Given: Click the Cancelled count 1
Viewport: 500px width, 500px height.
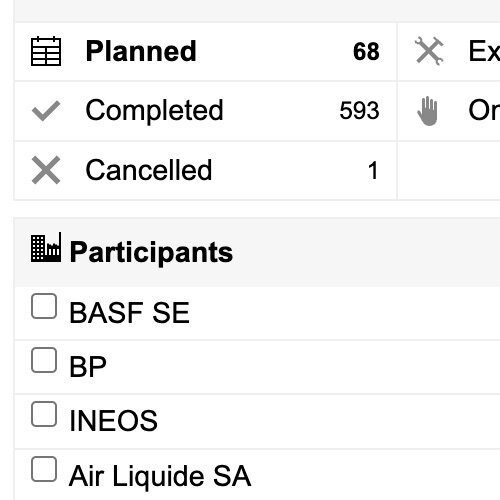Looking at the screenshot, I should [373, 170].
